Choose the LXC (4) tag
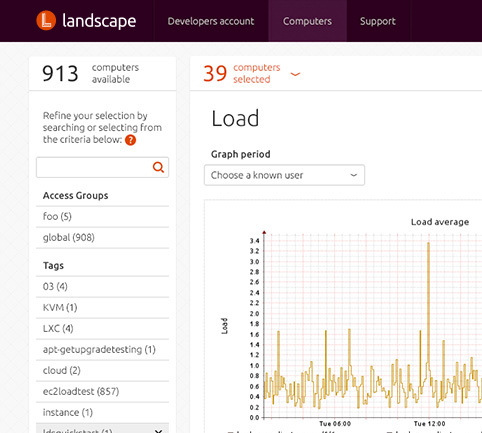The image size is (482, 433). tap(102, 329)
